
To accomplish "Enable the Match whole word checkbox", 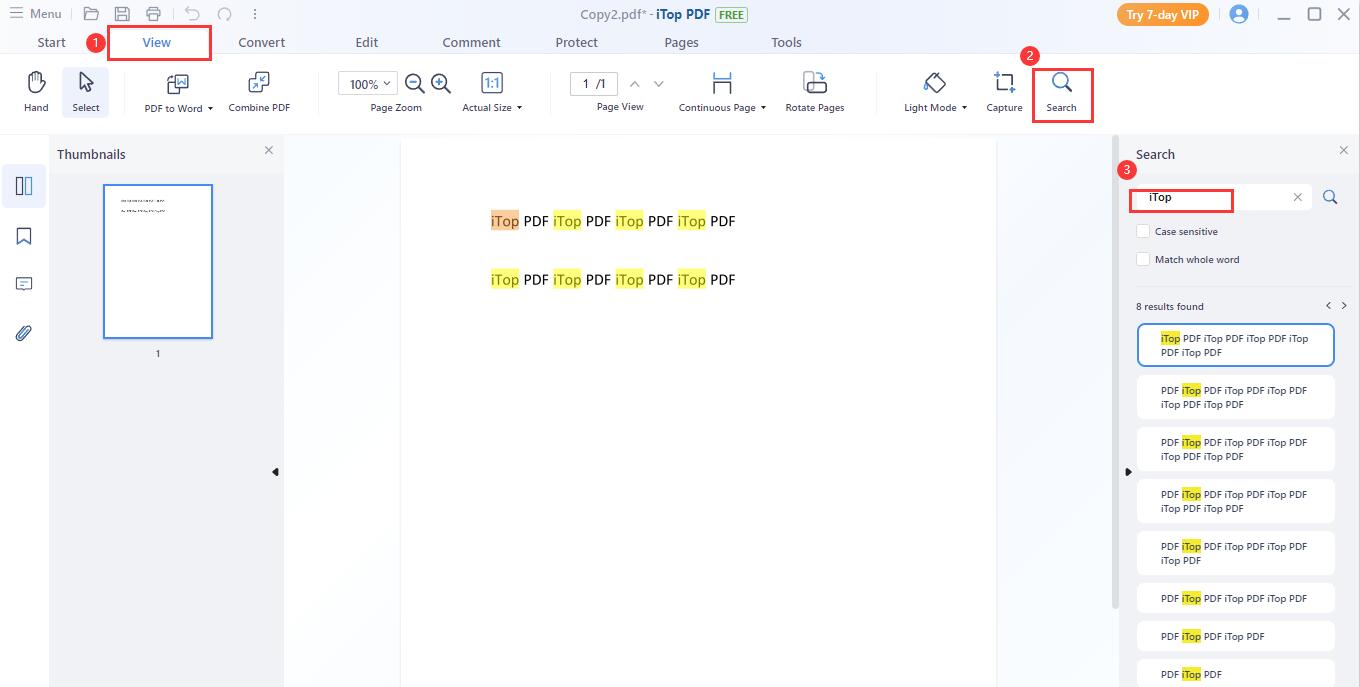I will (x=1143, y=260).
